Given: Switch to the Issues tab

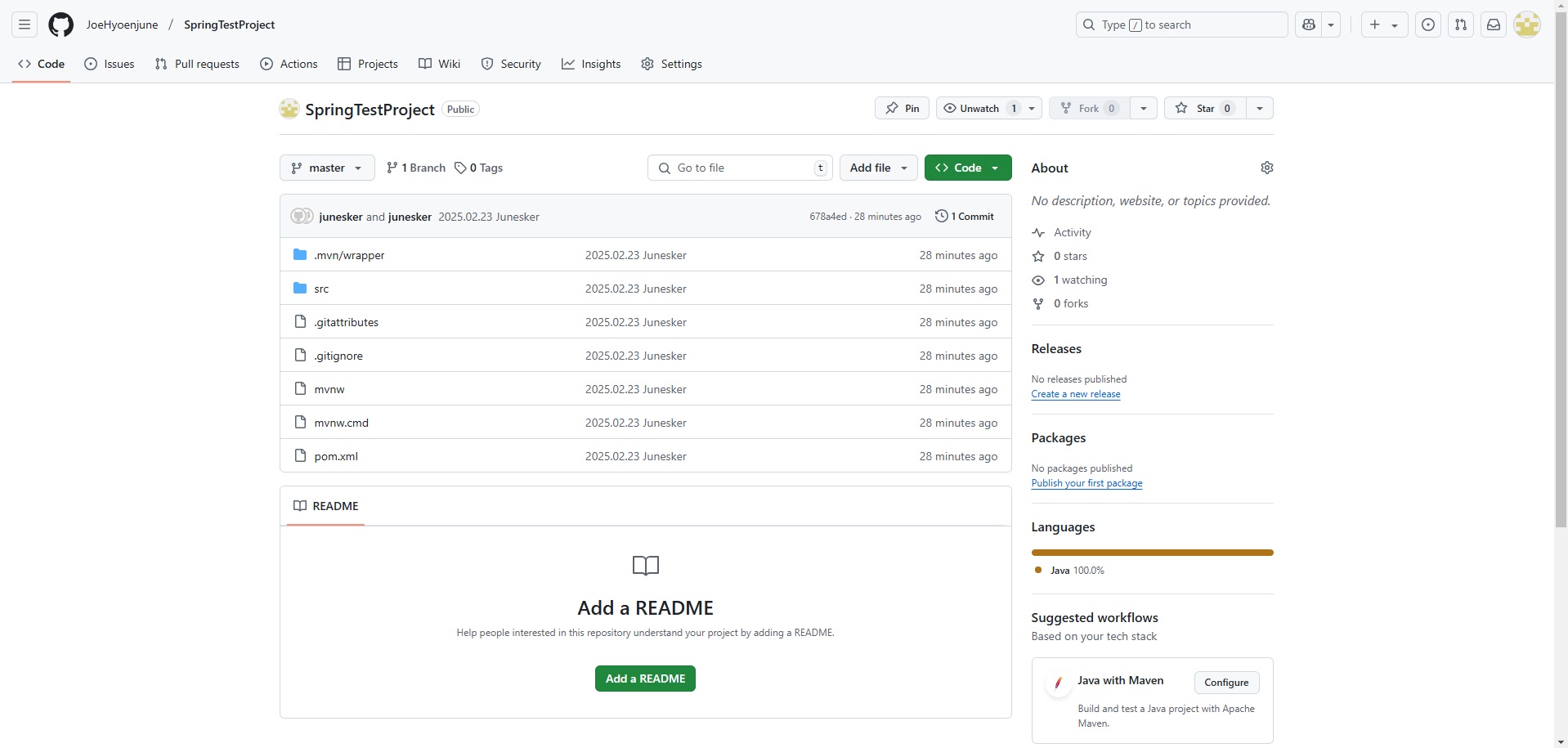Looking at the screenshot, I should (110, 64).
